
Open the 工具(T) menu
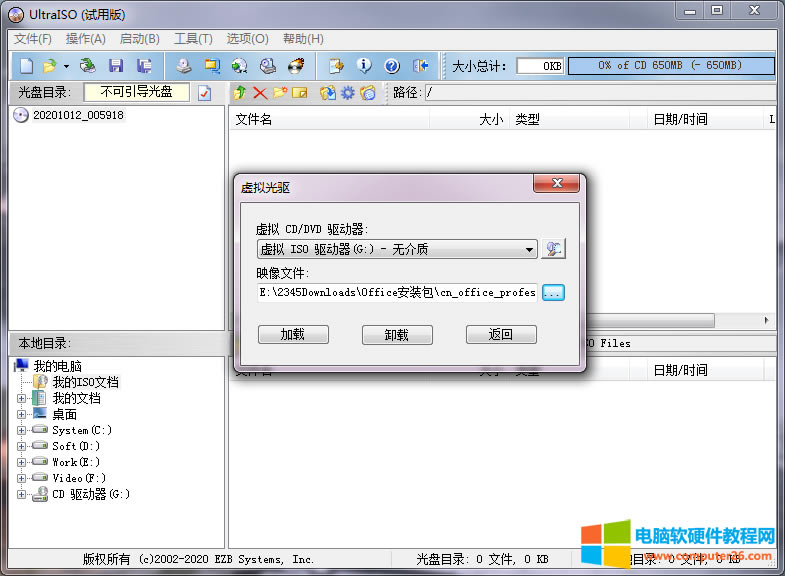pyautogui.click(x=193, y=38)
